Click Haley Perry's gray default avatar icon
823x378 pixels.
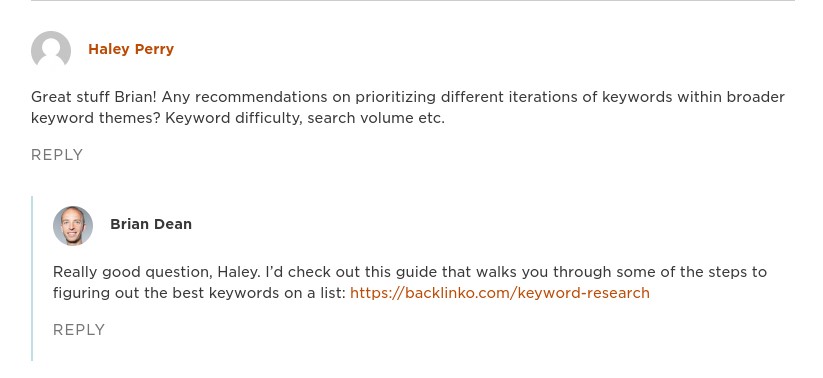tap(51, 49)
